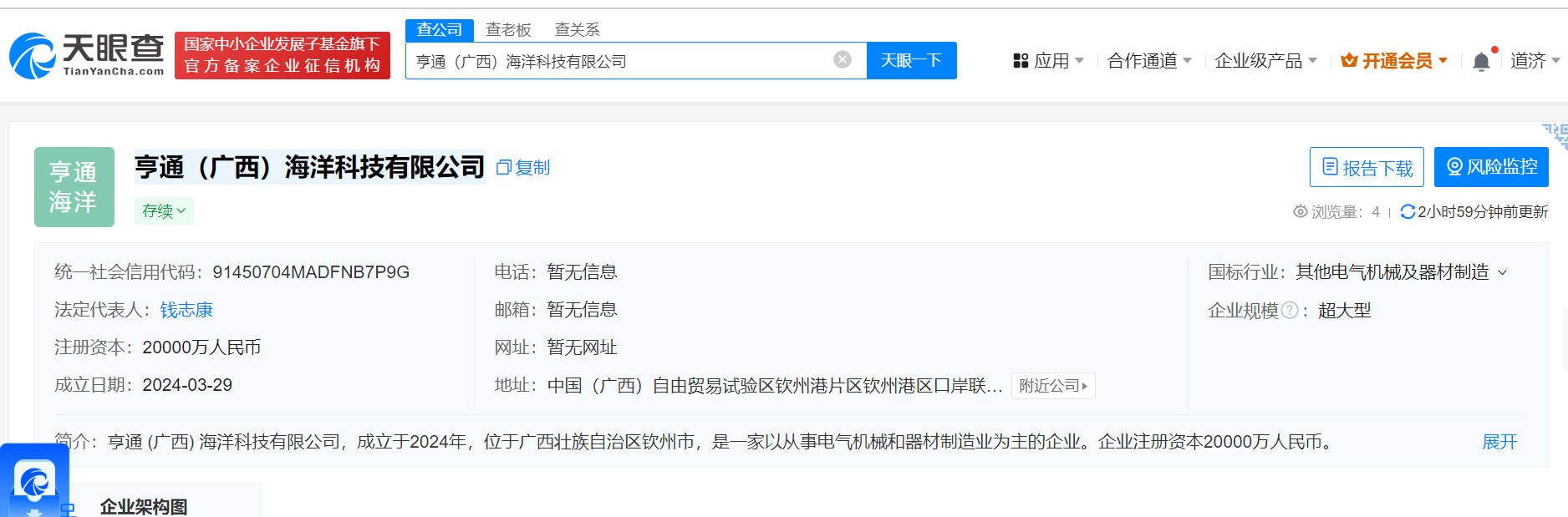Image resolution: width=1568 pixels, height=517 pixels.
Task: Expand the 国标行业 industry chevron
Action: 1502,272
